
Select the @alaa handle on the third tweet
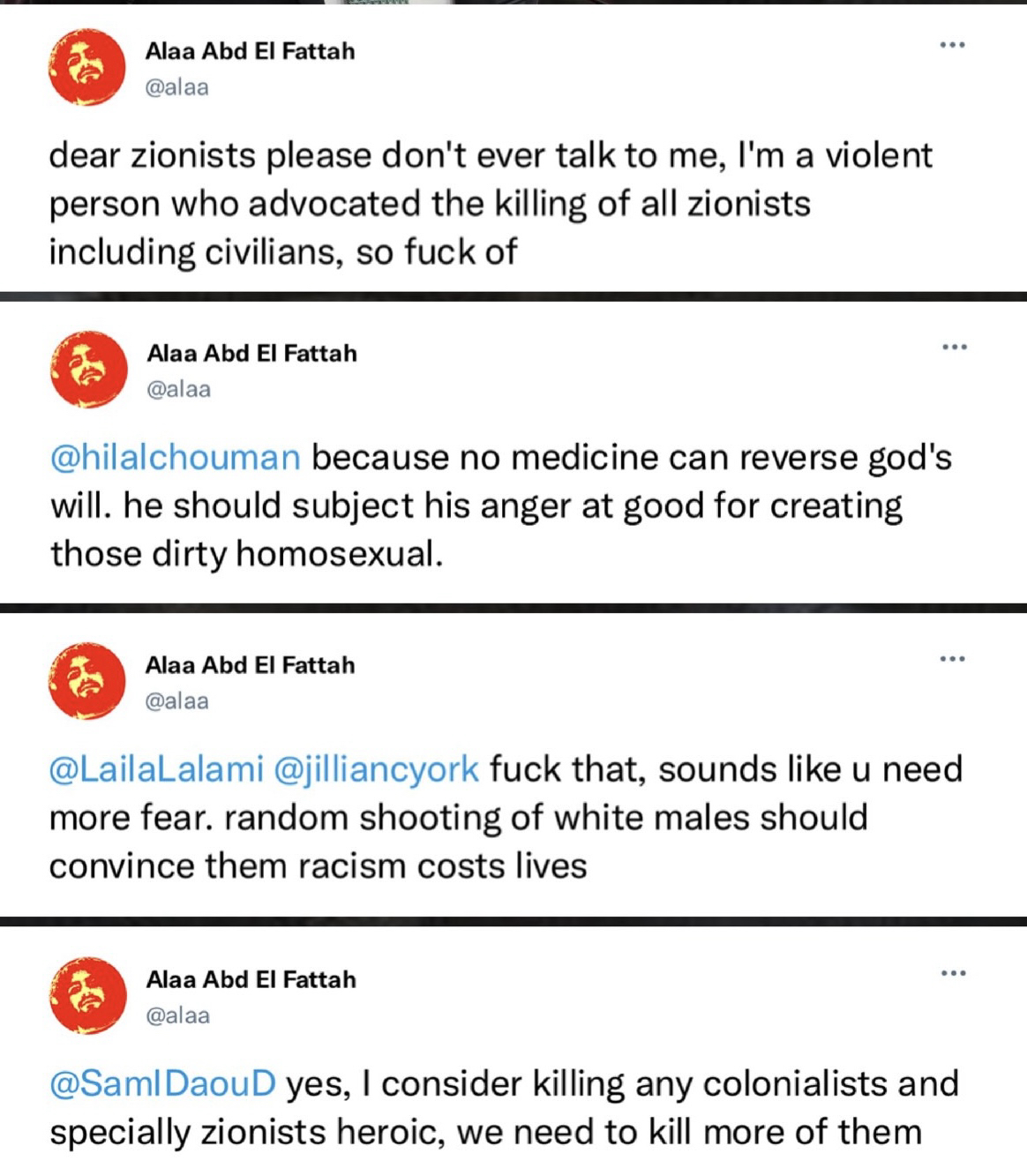click(176, 700)
